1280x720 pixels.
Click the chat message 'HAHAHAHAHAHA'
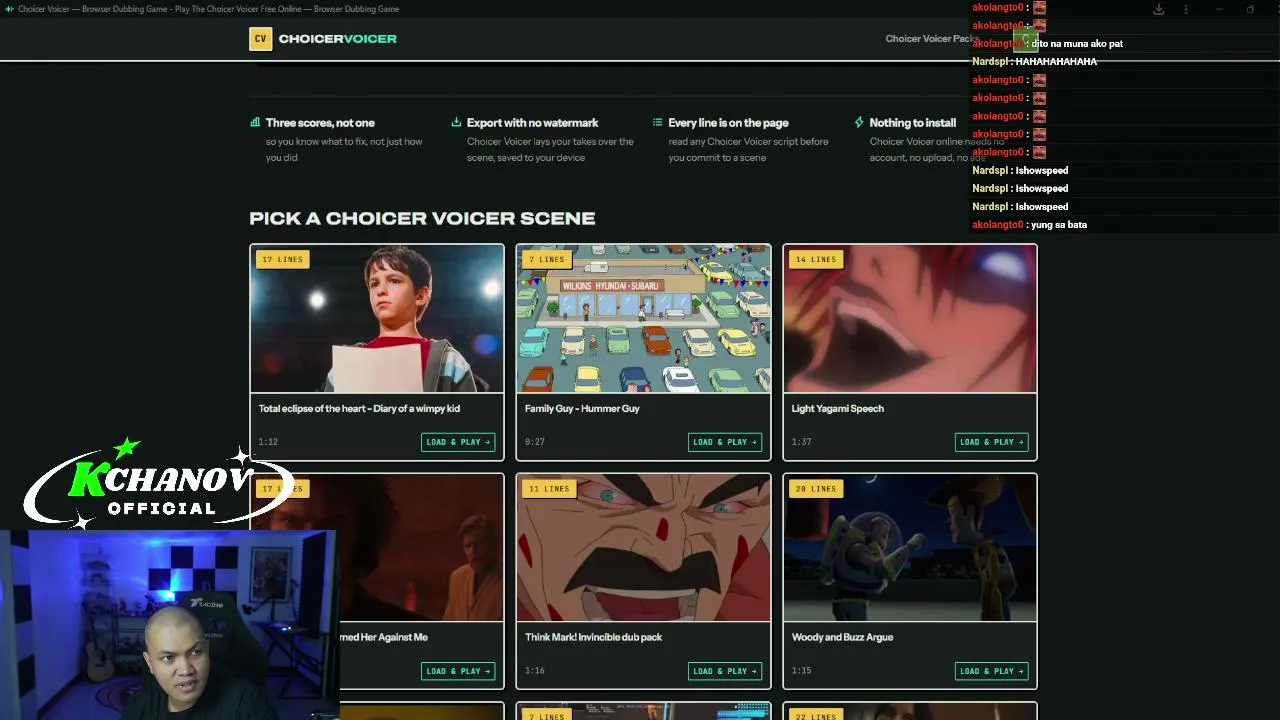coord(1056,62)
